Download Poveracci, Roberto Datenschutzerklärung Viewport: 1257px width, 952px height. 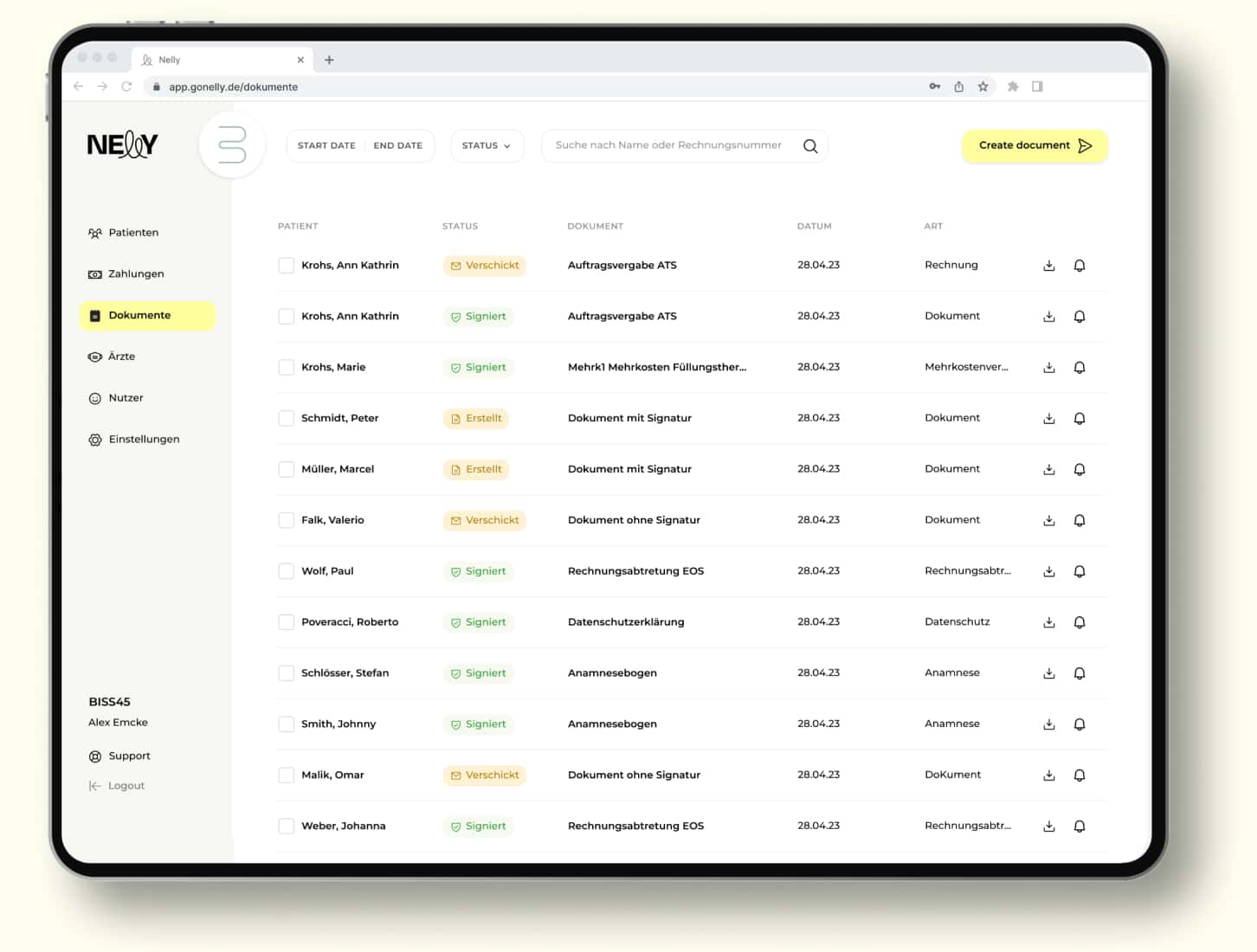pos(1048,623)
